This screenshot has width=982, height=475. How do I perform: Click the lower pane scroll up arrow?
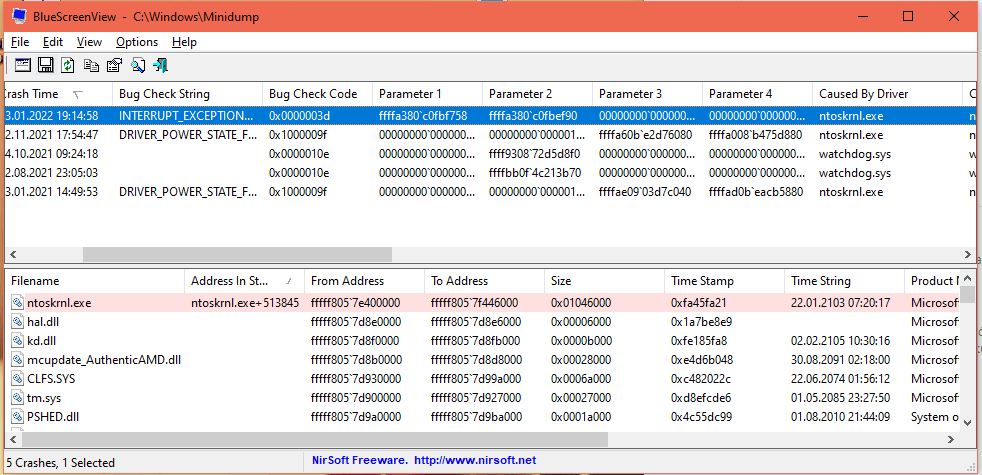[x=968, y=278]
